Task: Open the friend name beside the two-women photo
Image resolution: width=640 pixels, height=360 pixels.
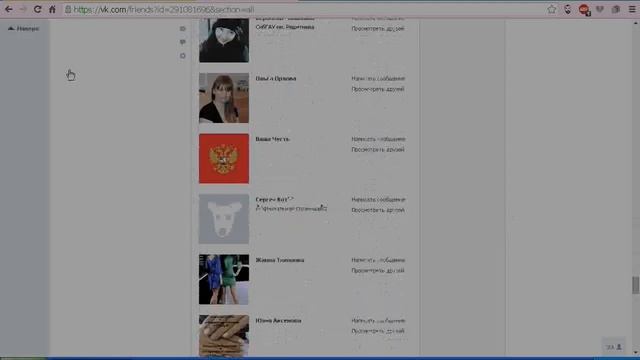Action: 280,260
